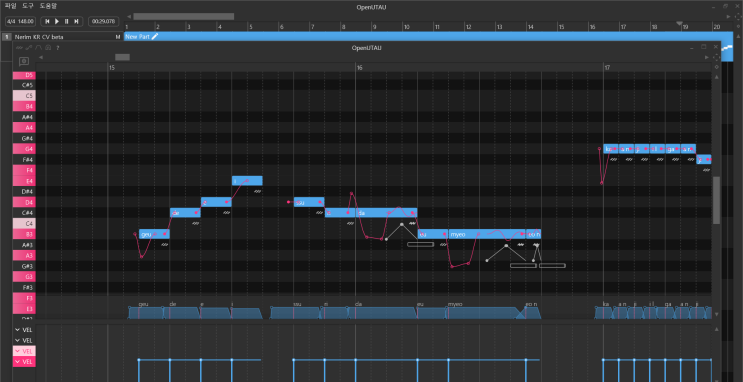743x382 pixels.
Task: Click the vibrato icon under the myeo note
Action: coord(521,245)
